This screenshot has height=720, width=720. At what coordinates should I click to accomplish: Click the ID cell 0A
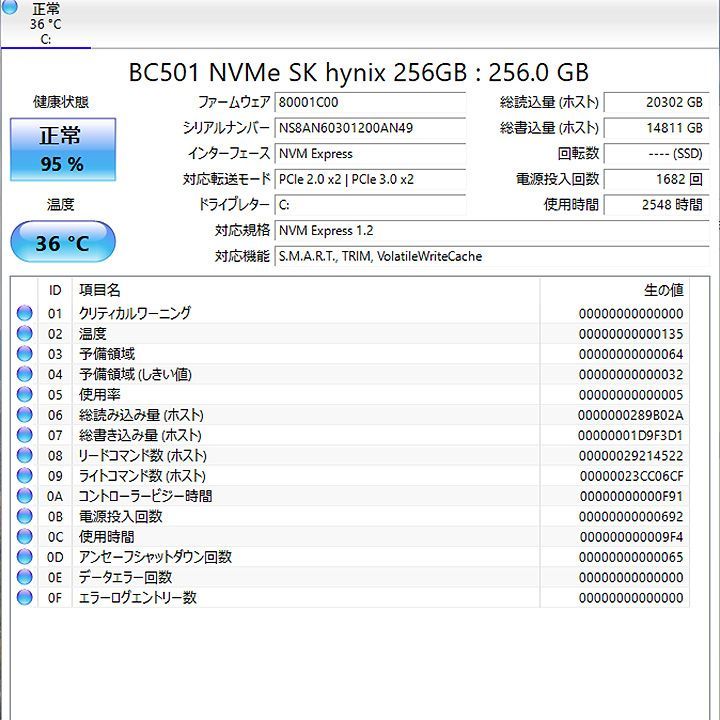(55, 496)
